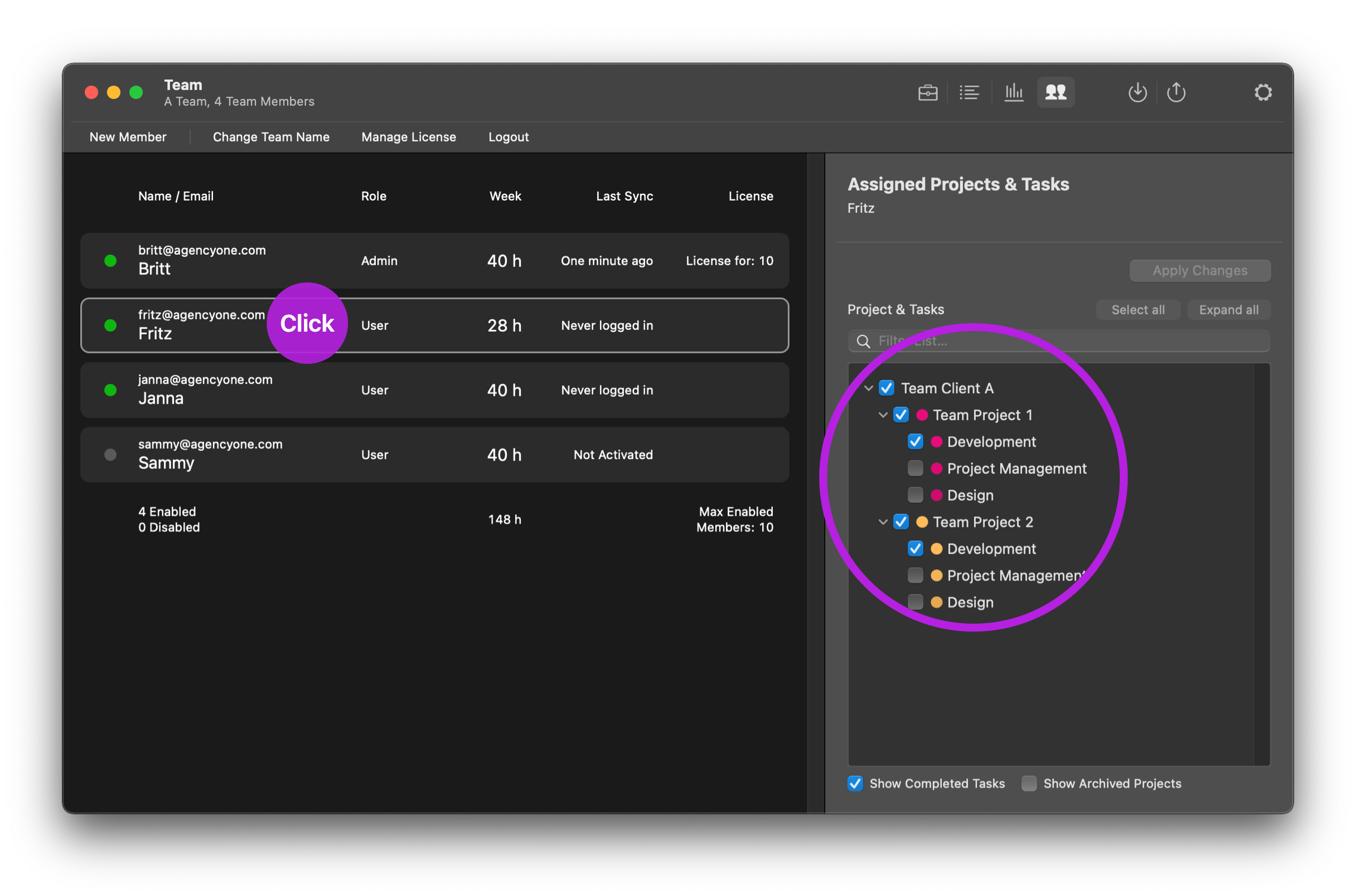Viewport: 1356px width, 896px height.
Task: Click the License column header
Action: 751,196
